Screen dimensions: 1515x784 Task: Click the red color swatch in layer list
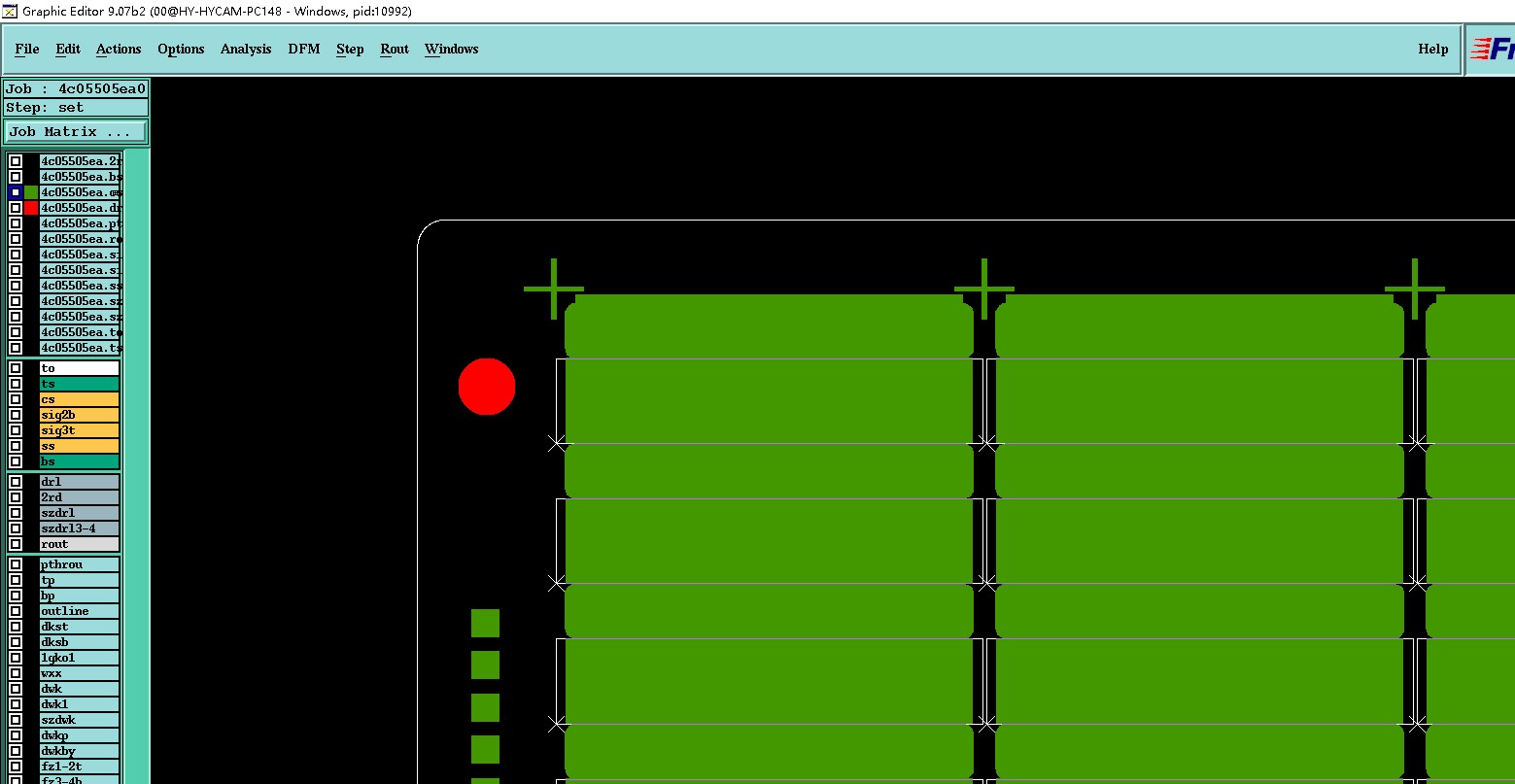point(31,208)
